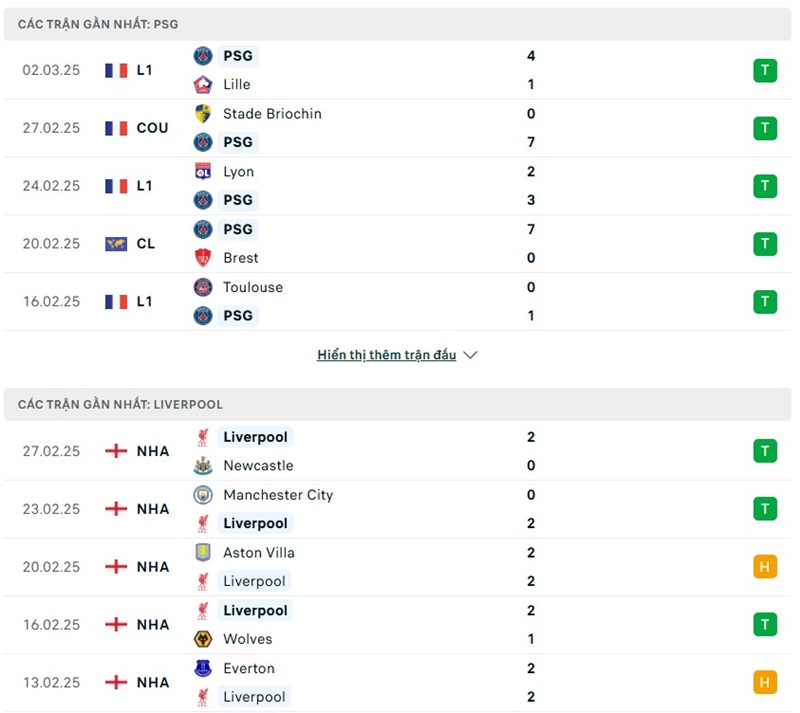
Task: Select the 'Các trận gần nhất: Liverpool' header
Action: pos(120,405)
